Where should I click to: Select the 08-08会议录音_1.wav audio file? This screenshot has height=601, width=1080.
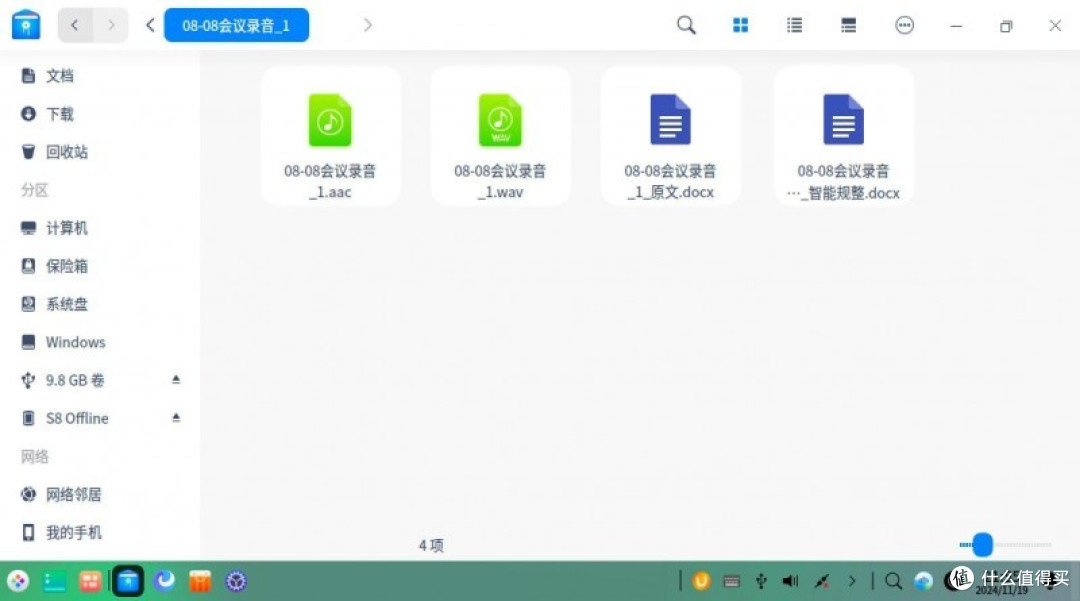coord(501,136)
